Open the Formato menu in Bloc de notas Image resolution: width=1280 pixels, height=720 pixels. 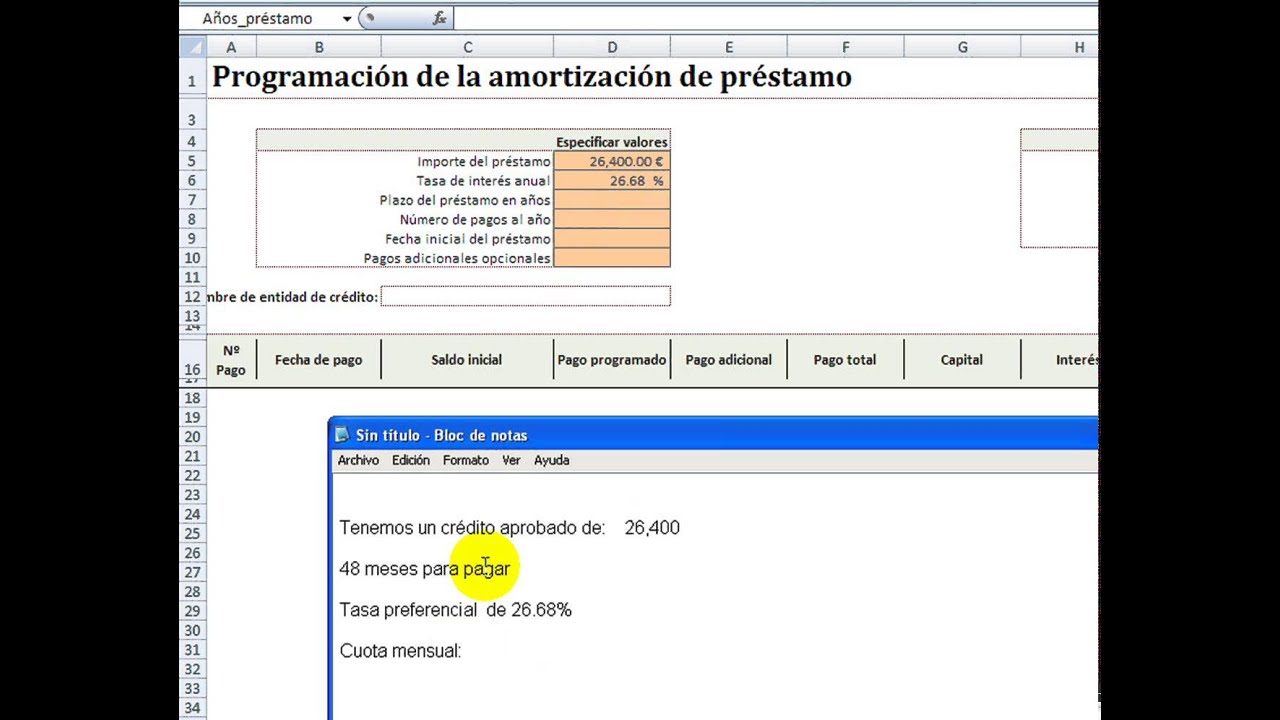point(466,460)
